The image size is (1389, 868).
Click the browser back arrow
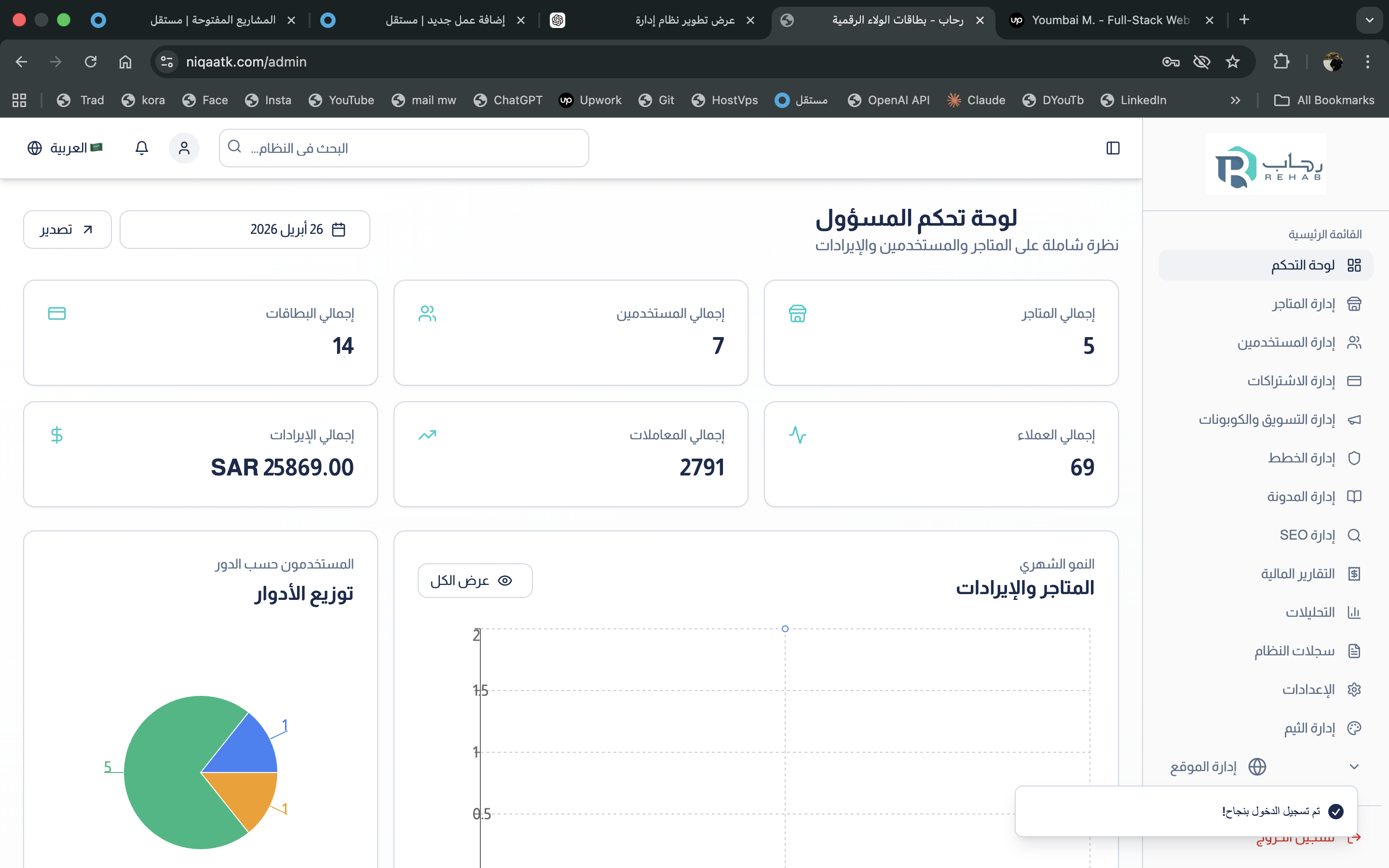tap(21, 61)
